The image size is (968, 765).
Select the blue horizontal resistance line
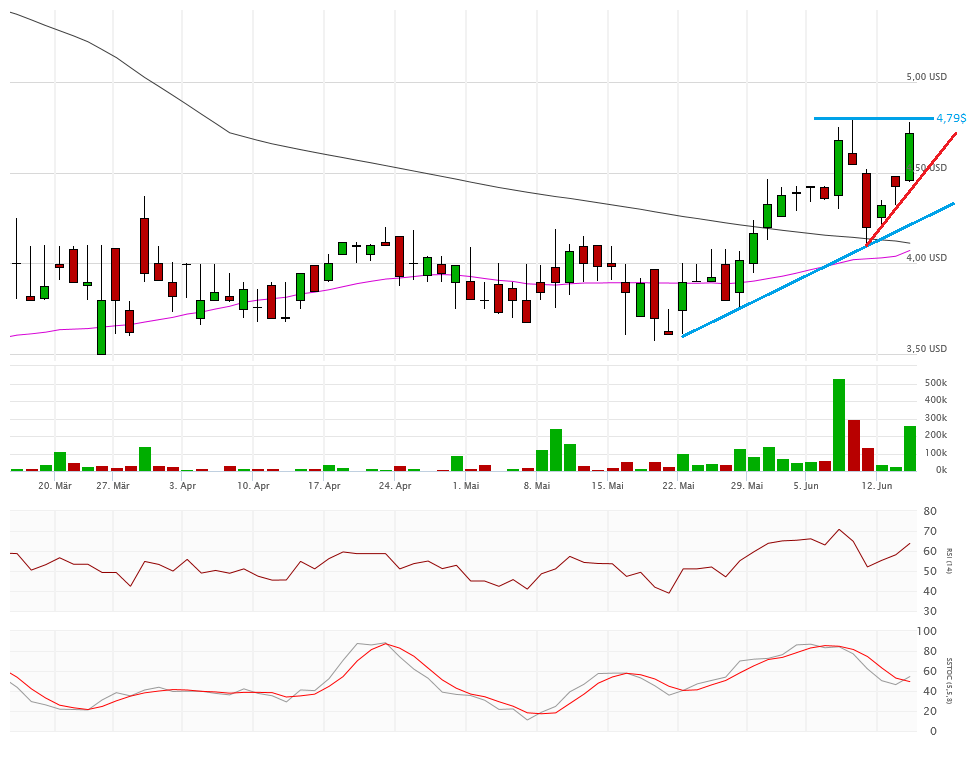870,118
